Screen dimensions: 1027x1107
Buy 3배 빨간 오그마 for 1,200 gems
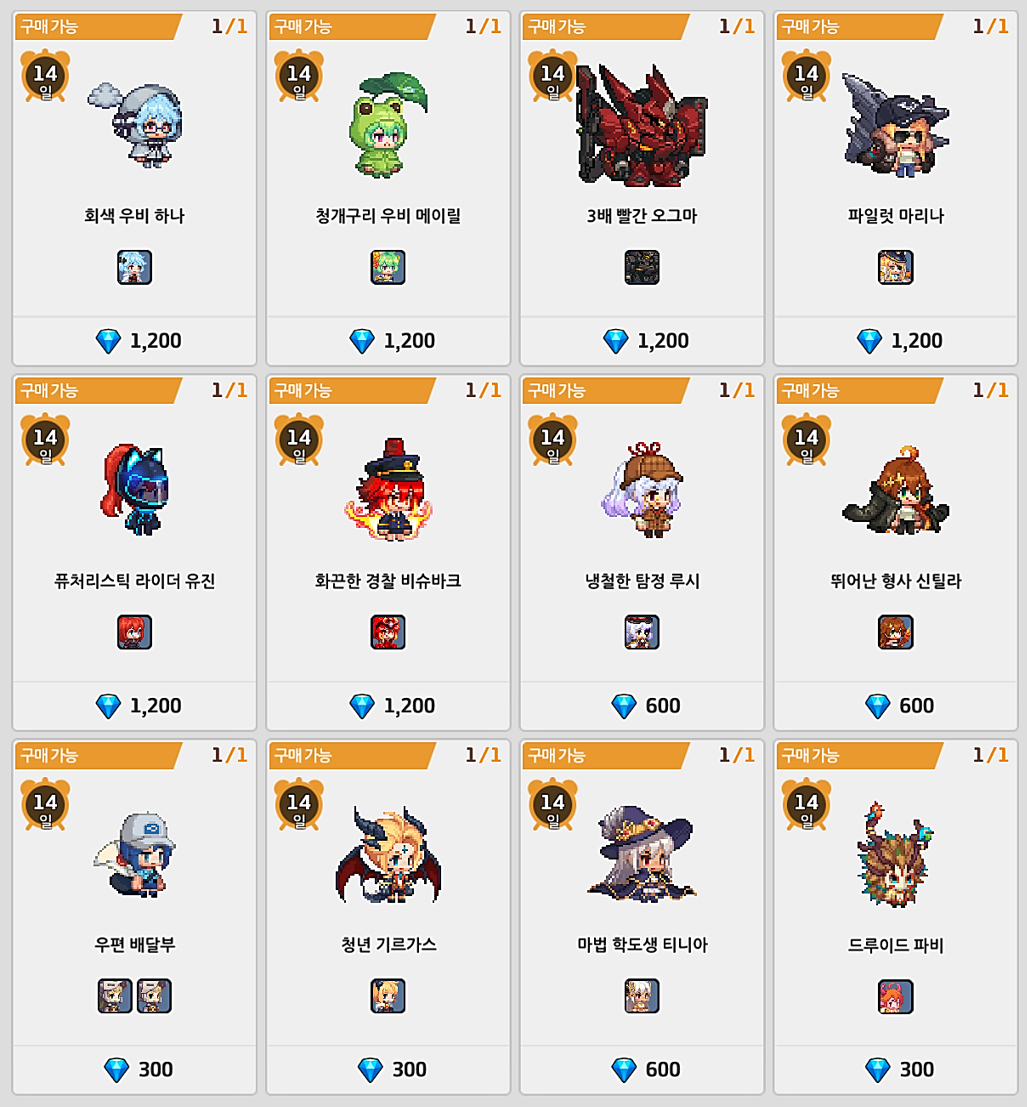[x=642, y=341]
